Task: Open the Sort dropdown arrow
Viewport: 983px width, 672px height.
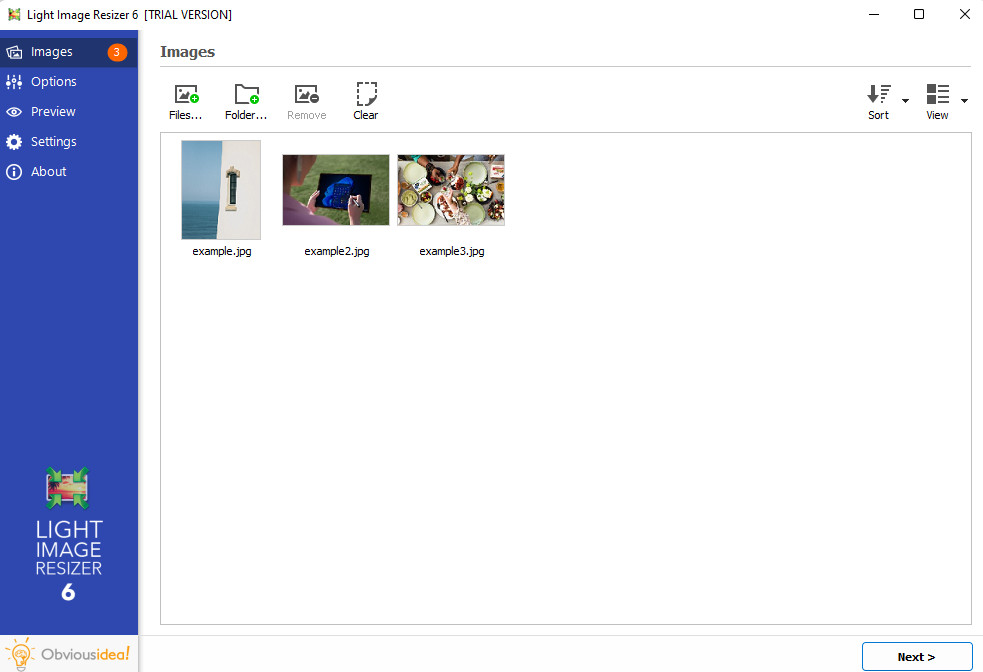Action: (905, 101)
